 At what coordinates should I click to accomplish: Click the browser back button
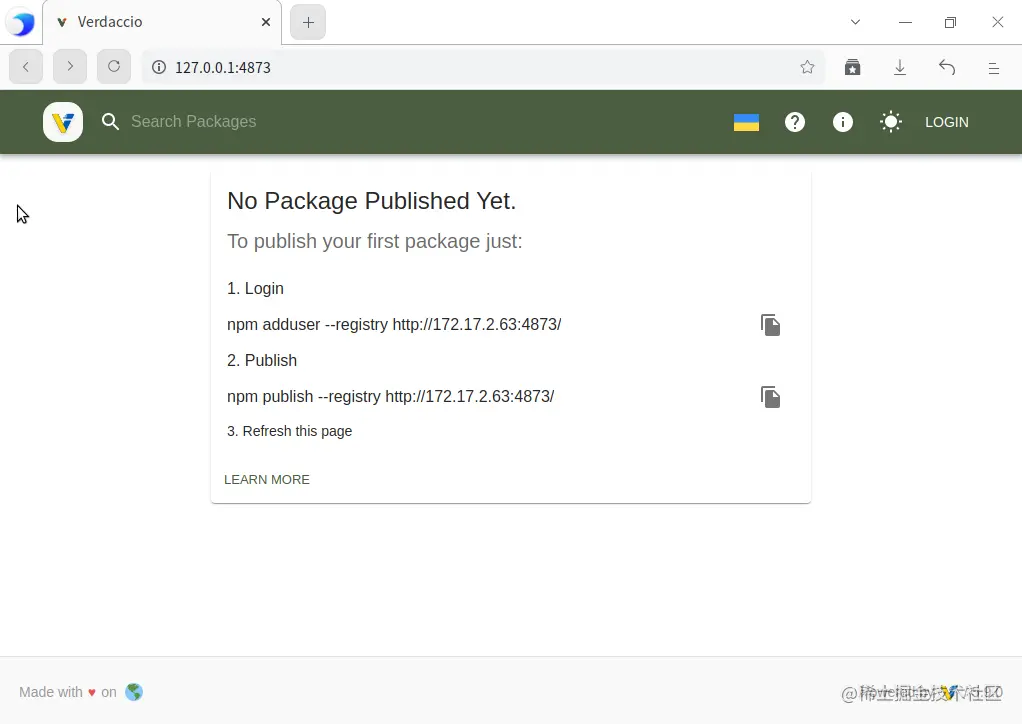click(26, 66)
